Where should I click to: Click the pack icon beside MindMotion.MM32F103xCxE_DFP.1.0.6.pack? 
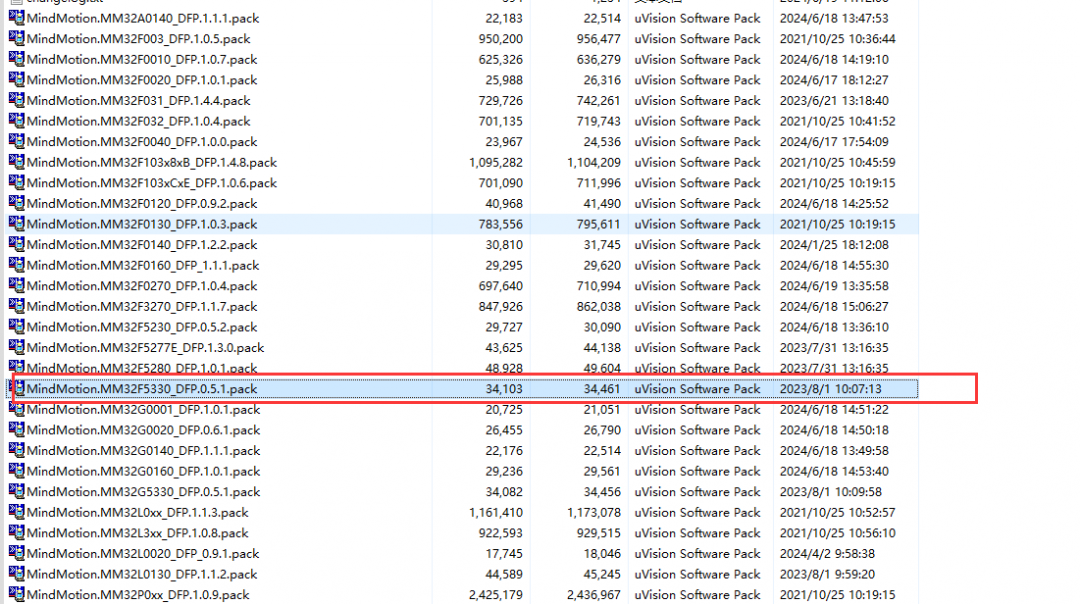coord(17,183)
